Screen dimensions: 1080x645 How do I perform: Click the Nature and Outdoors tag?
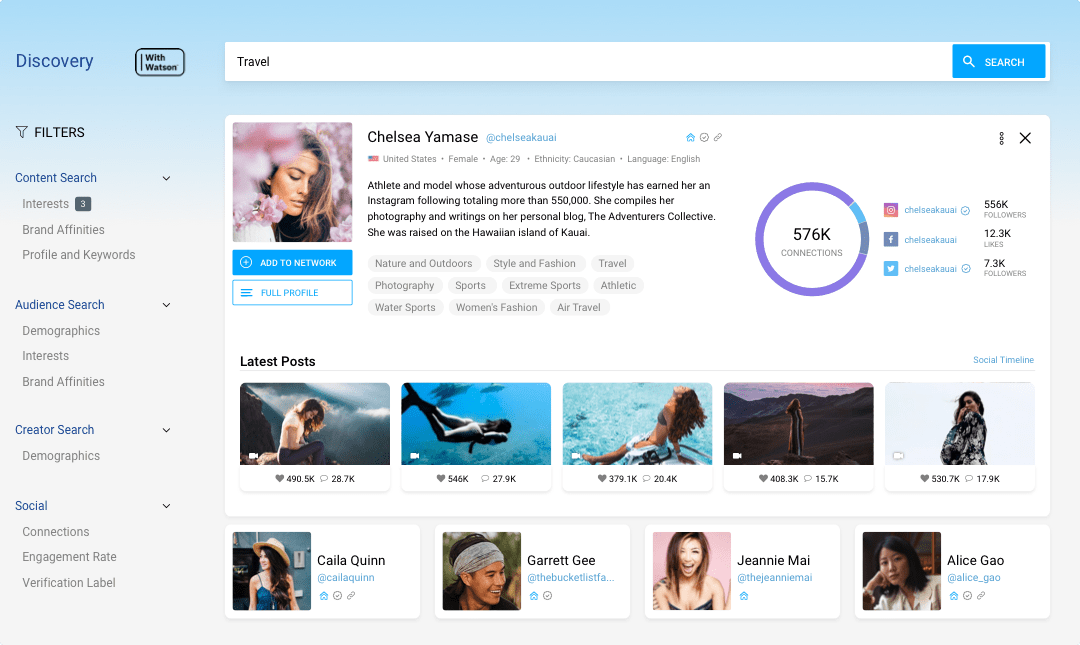pyautogui.click(x=424, y=263)
